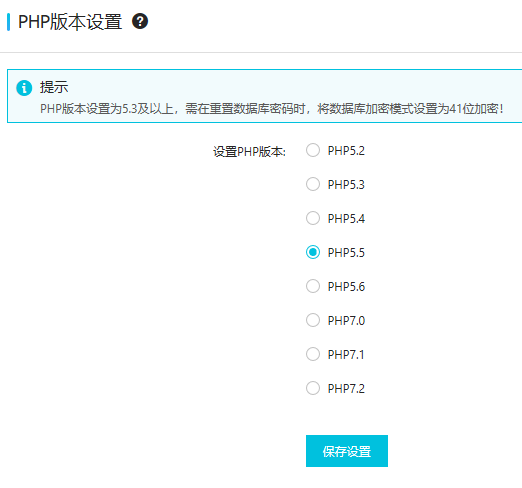The width and height of the screenshot is (522, 488).
Task: Pick the PHP5.4 radio circle
Action: (x=313, y=218)
